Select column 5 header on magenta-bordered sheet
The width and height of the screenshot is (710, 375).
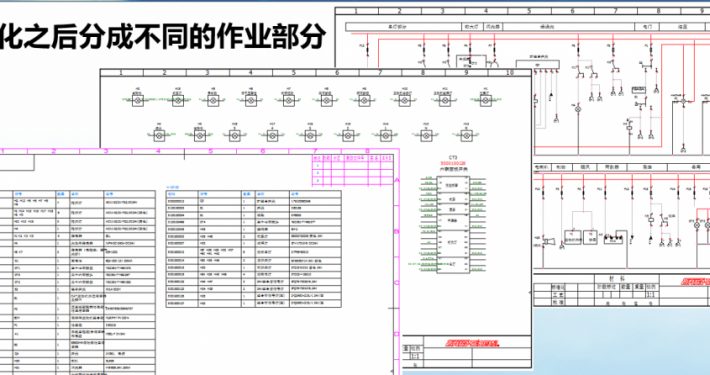click(211, 151)
